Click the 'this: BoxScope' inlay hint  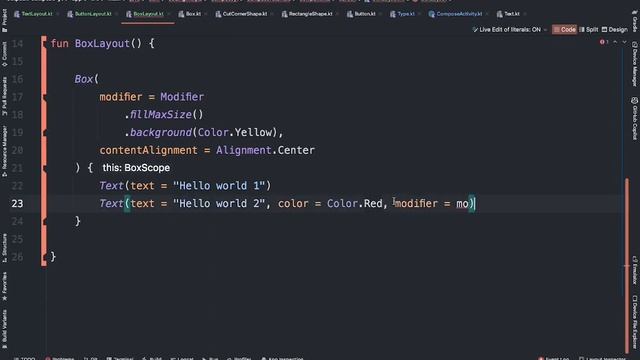pos(136,168)
